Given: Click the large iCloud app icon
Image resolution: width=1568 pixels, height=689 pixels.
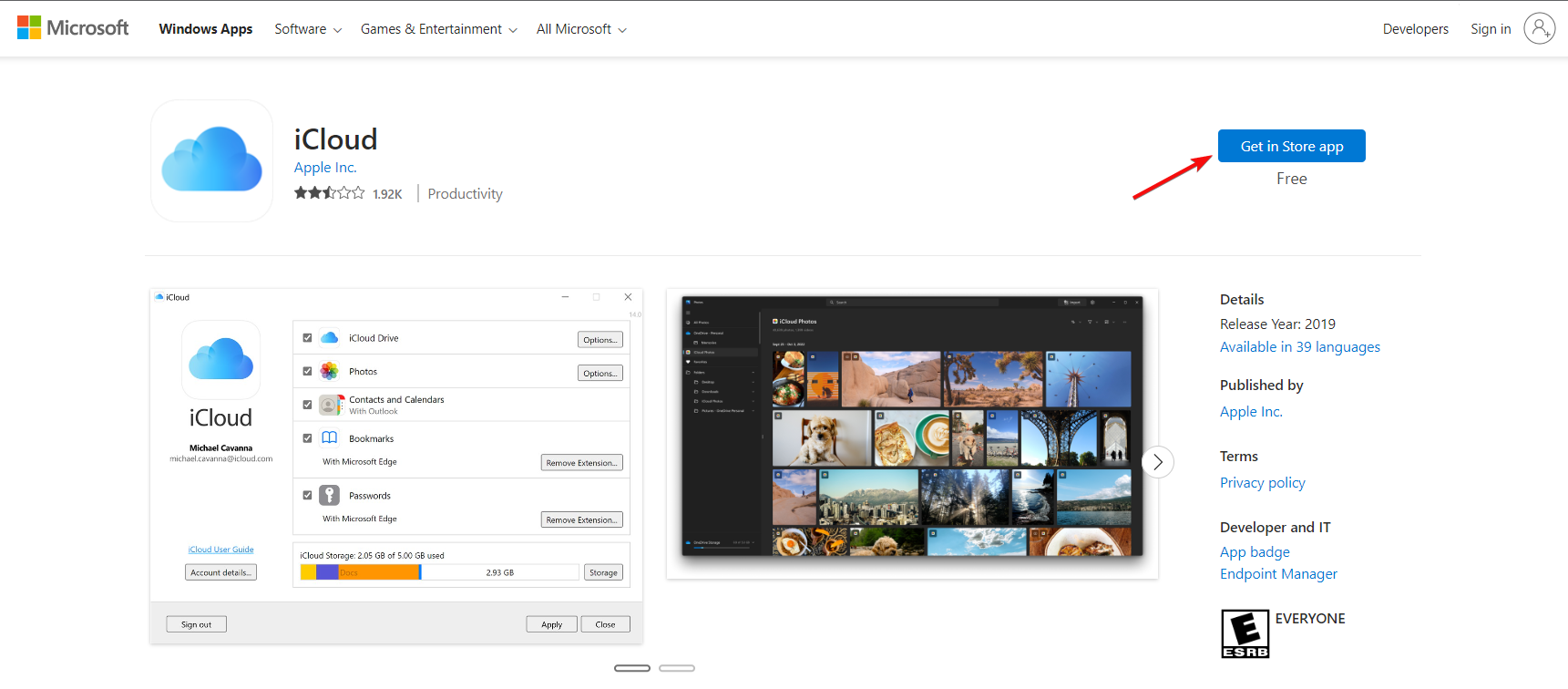Looking at the screenshot, I should (211, 160).
